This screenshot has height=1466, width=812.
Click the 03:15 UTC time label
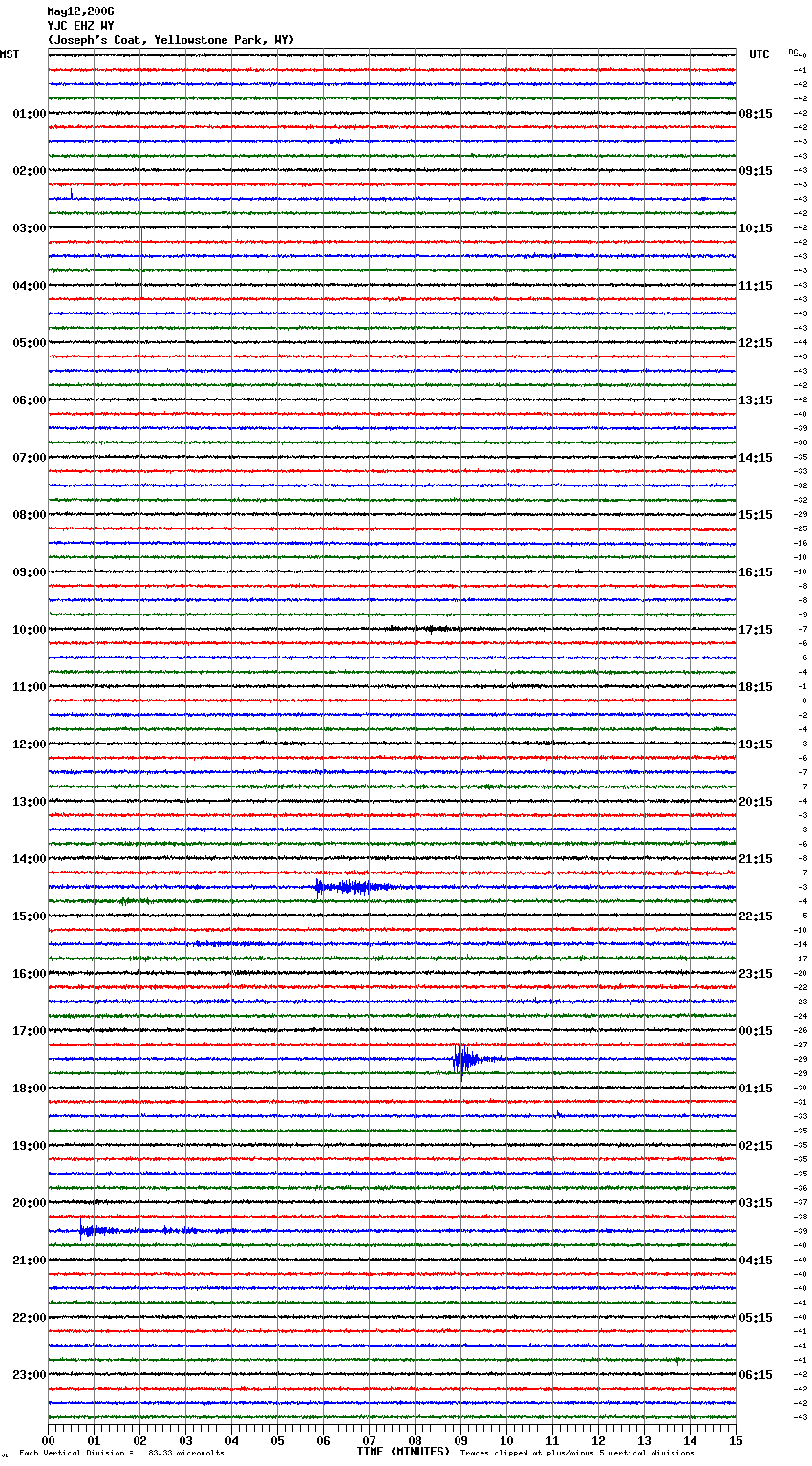pyautogui.click(x=756, y=1203)
